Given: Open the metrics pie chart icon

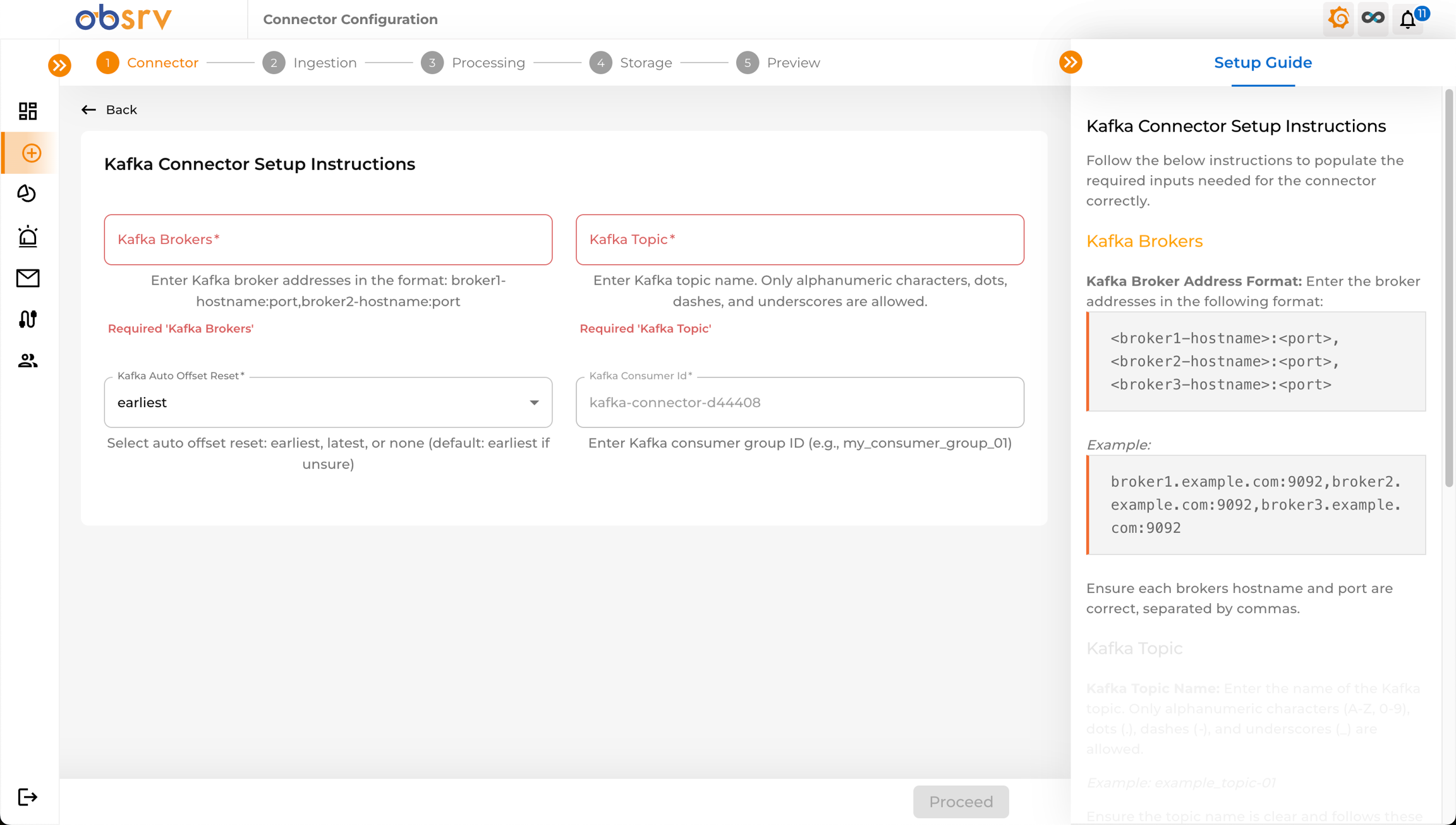Looking at the screenshot, I should 27,193.
